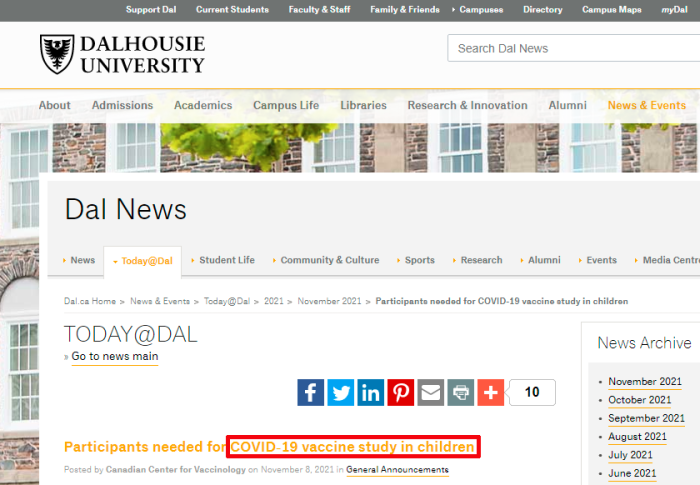Click November 2021 breadcrumb
The image size is (700, 485).
click(329, 301)
